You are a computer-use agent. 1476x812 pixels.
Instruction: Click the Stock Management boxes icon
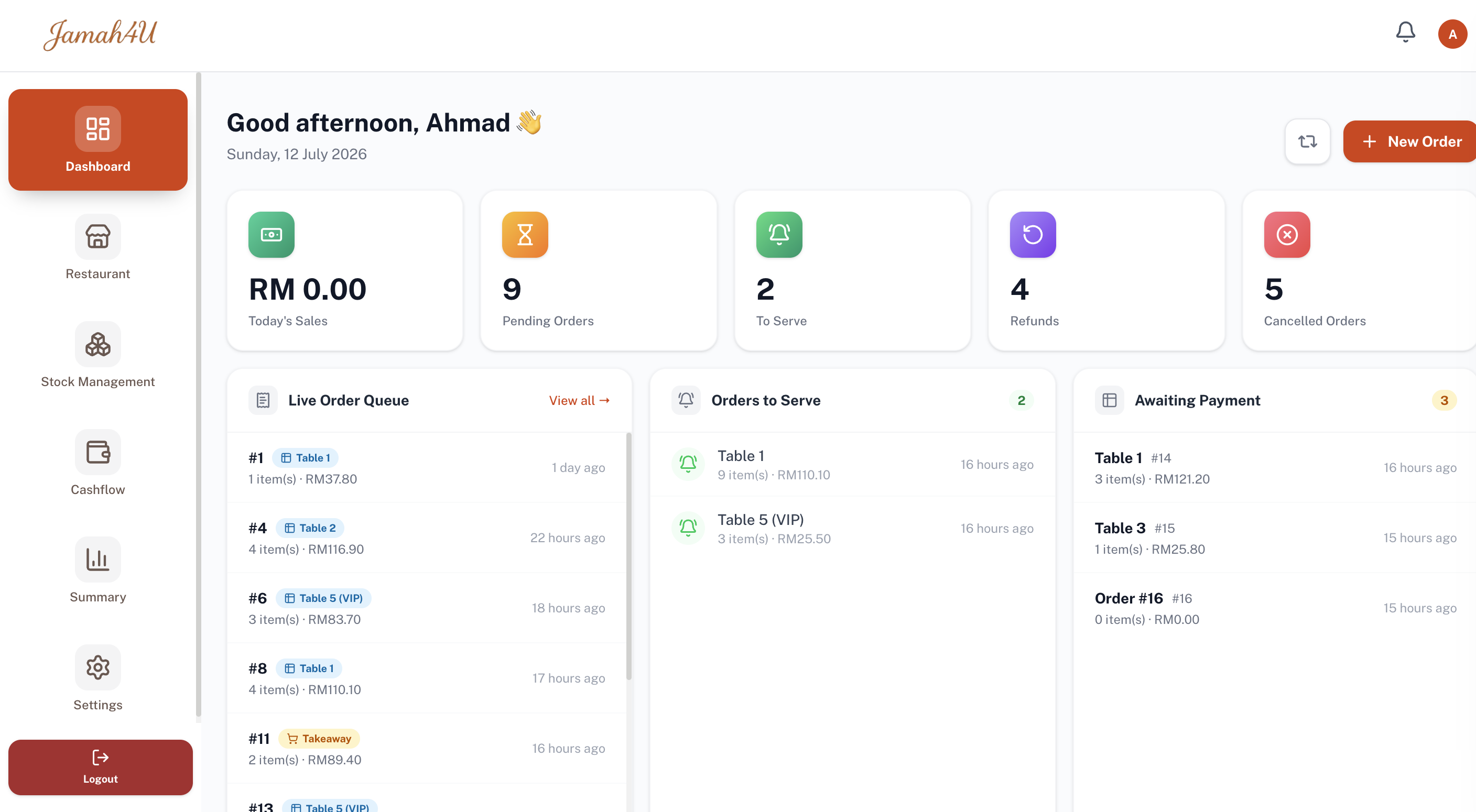[x=98, y=344]
